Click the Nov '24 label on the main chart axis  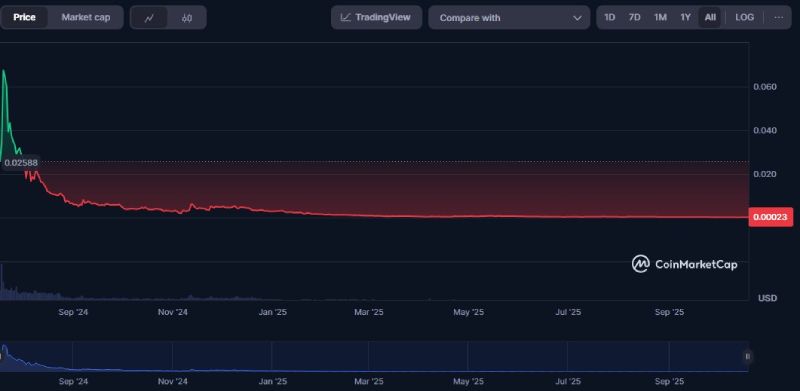pos(172,312)
